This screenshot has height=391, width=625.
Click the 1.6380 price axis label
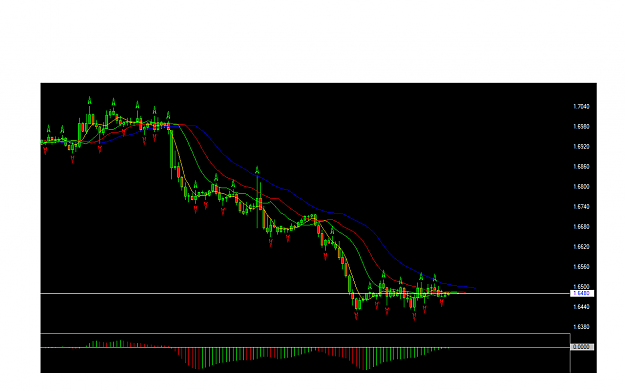(x=581, y=326)
